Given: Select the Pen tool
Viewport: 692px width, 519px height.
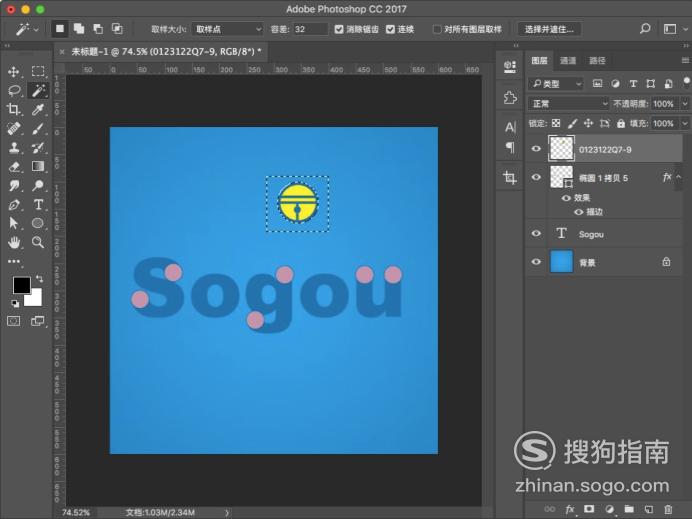Looking at the screenshot, I should (x=14, y=204).
